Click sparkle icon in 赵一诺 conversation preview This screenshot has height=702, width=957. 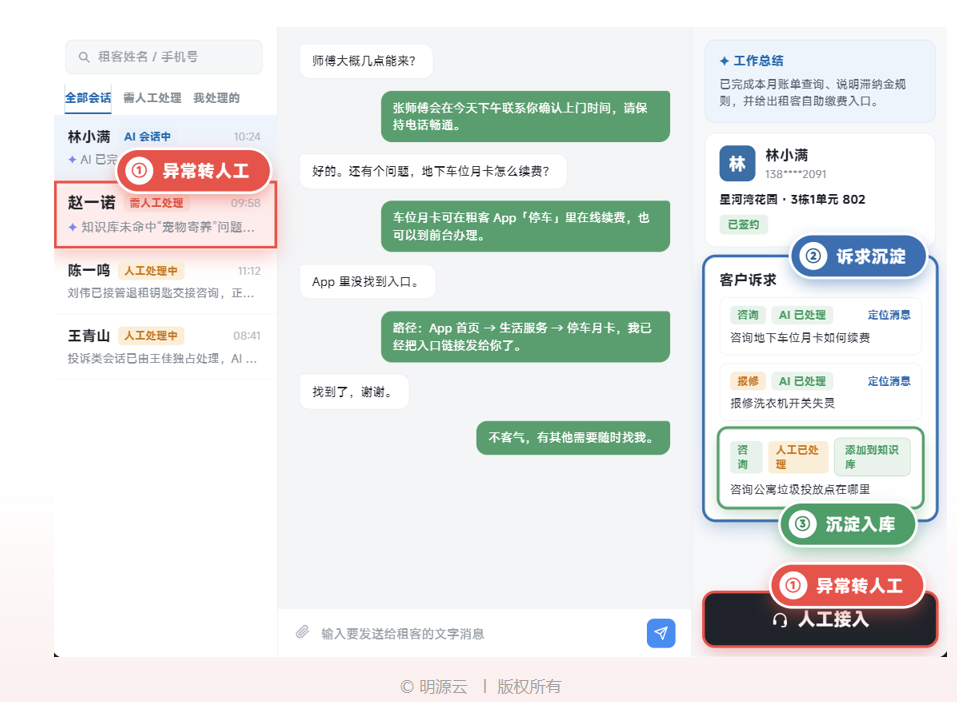73,227
